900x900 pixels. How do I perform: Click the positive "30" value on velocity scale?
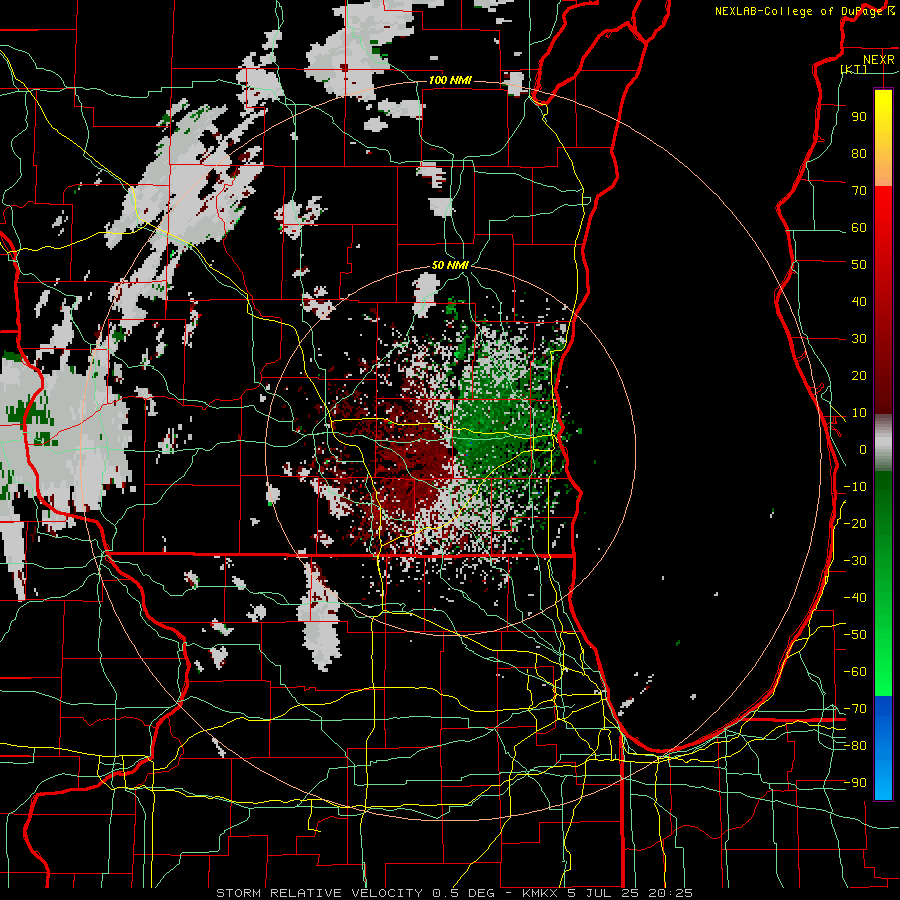click(x=859, y=339)
